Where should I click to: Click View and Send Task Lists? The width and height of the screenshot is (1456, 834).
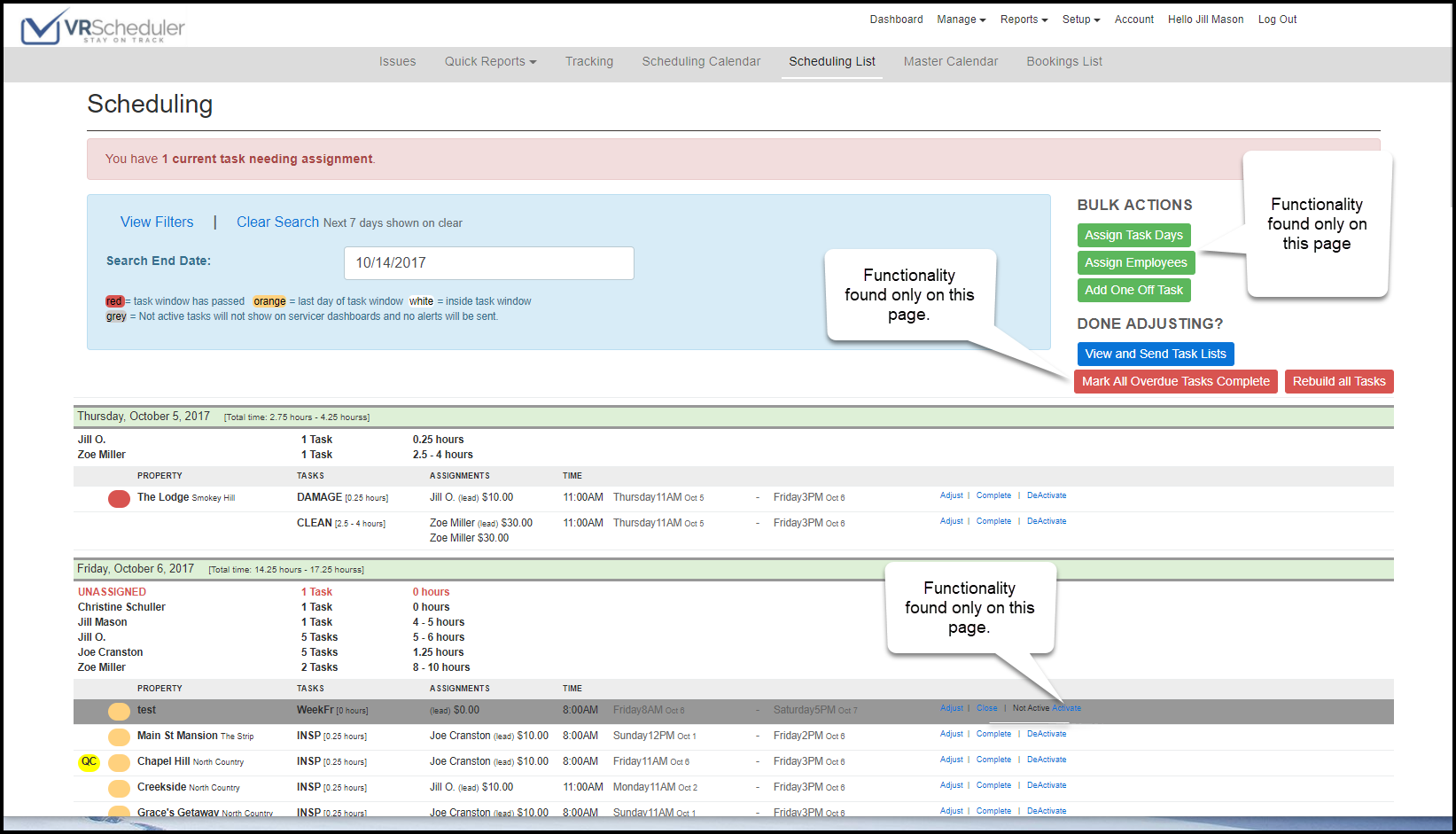pyautogui.click(x=1156, y=355)
